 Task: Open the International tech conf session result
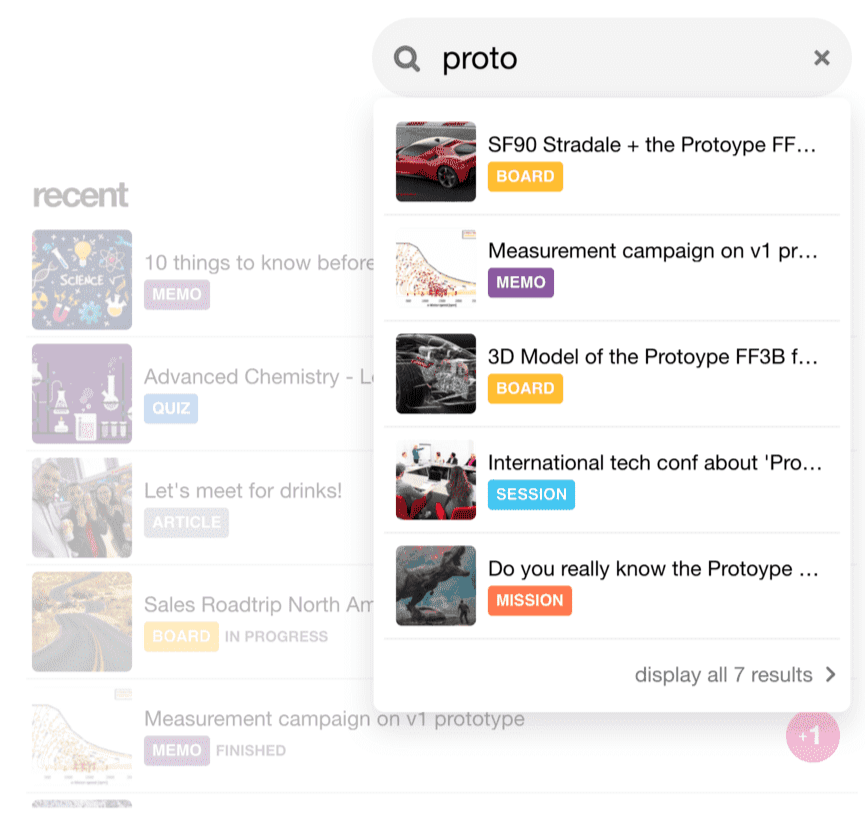[654, 463]
